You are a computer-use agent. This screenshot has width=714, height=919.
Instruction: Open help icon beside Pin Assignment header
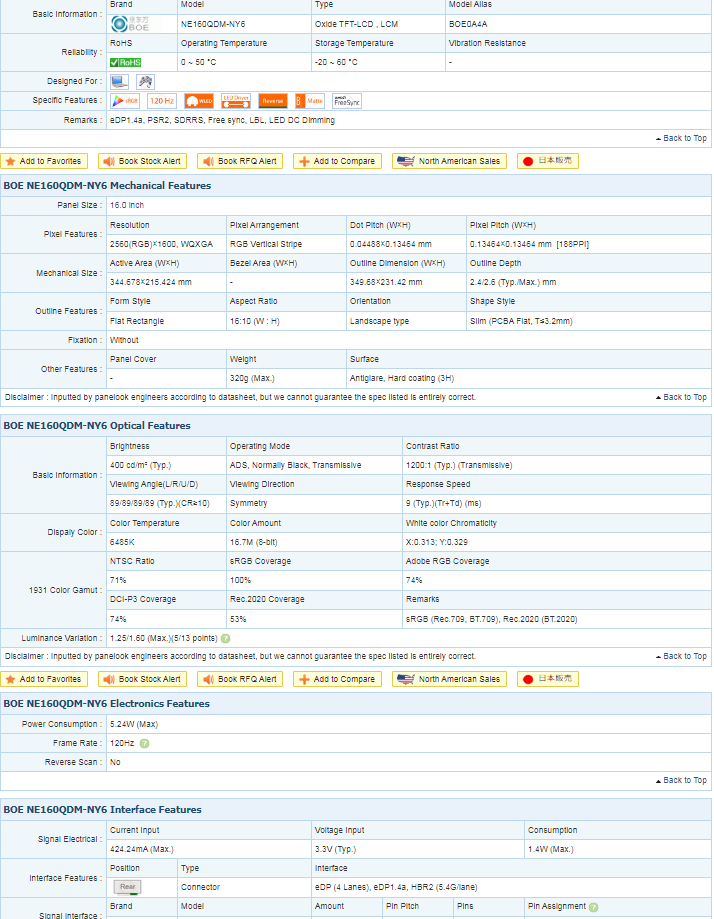coord(593,907)
